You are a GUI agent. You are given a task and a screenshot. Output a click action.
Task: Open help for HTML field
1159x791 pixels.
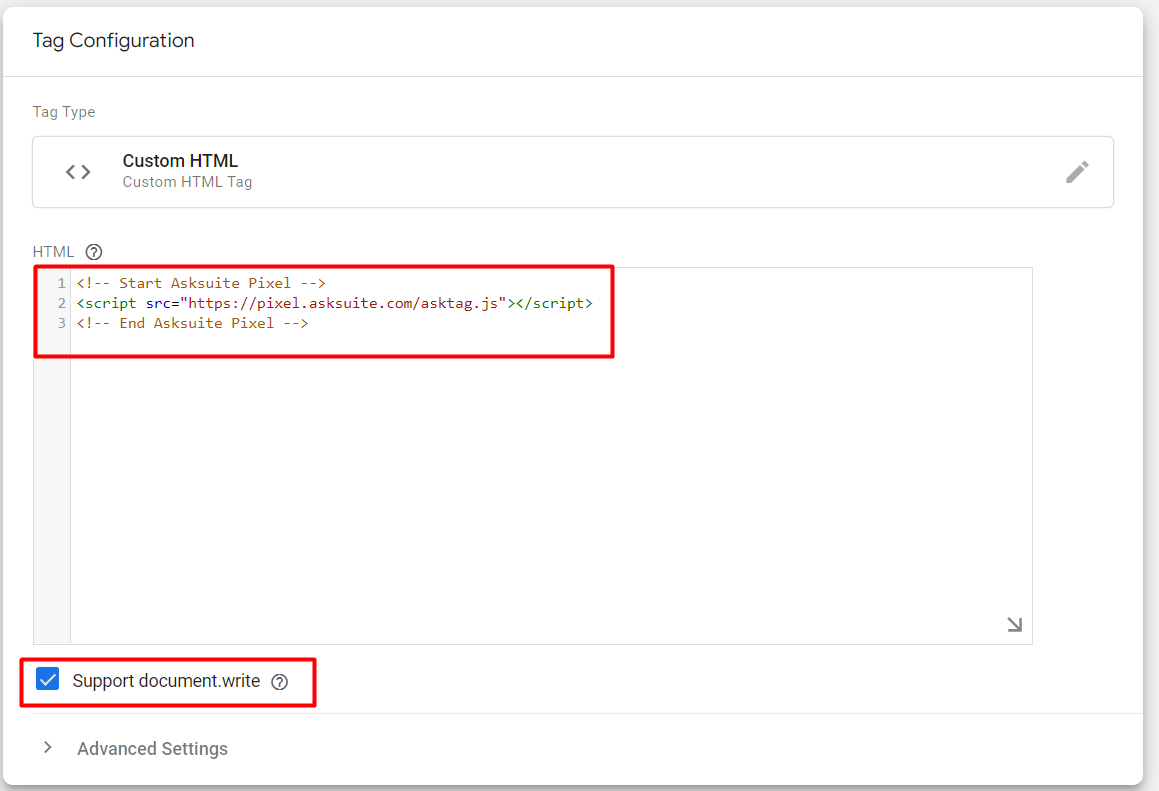tap(94, 252)
